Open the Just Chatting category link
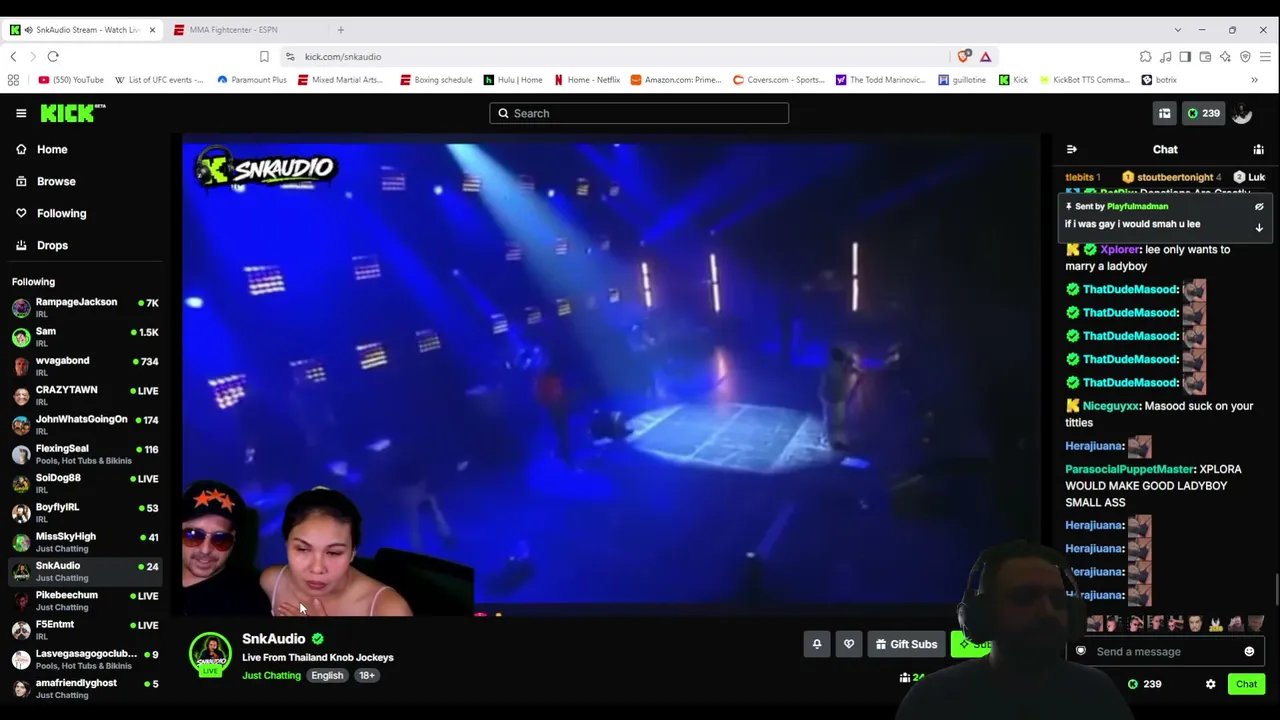This screenshot has height=720, width=1280. point(271,675)
